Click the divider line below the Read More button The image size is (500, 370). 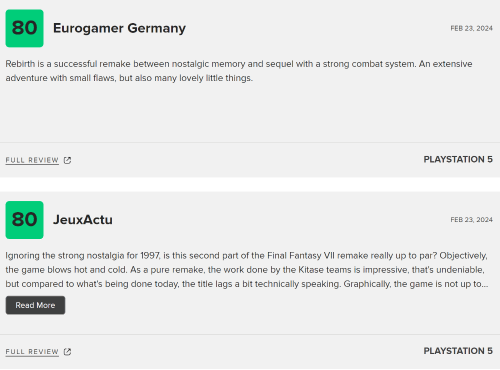(250, 334)
